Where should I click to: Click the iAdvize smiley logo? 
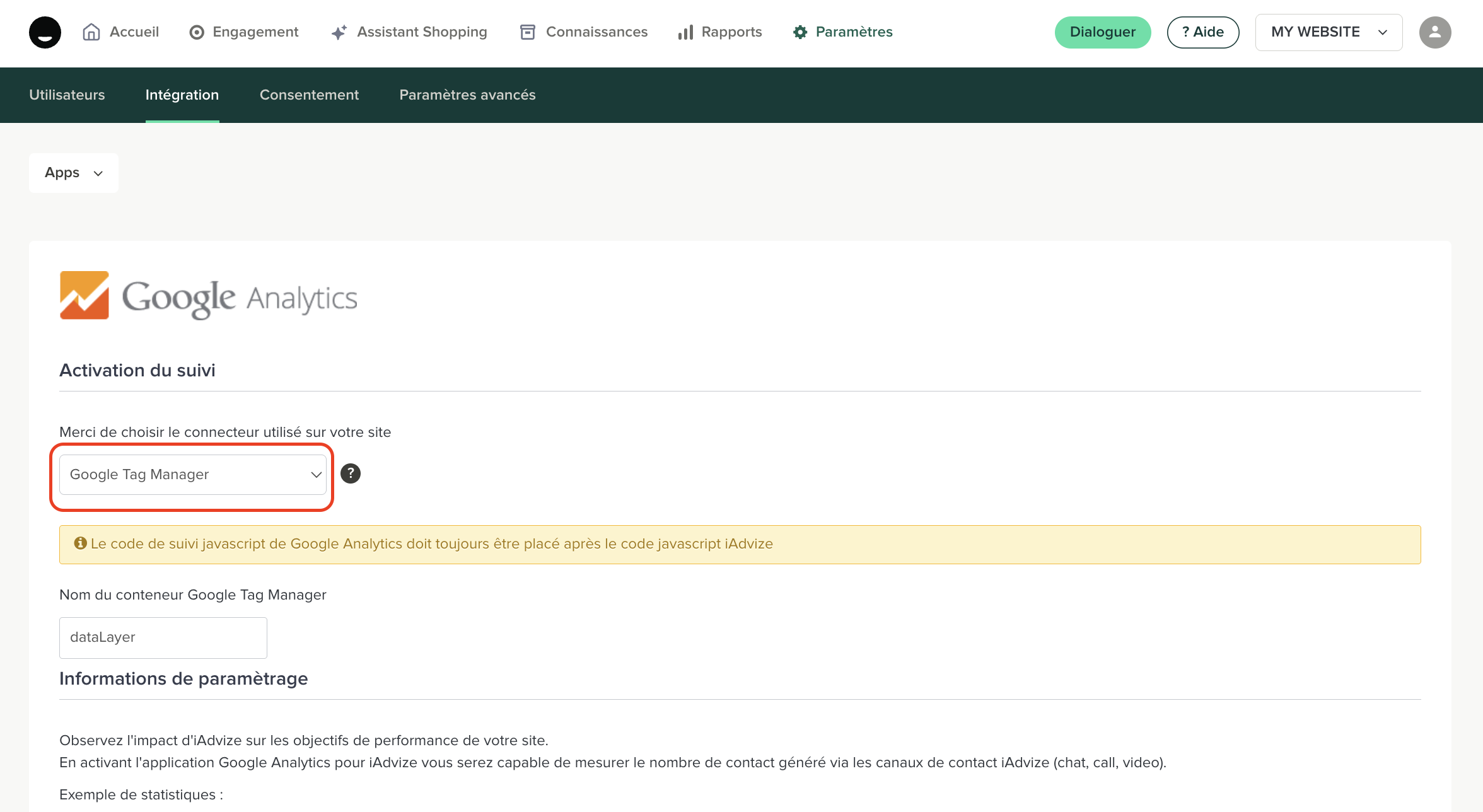coord(45,32)
